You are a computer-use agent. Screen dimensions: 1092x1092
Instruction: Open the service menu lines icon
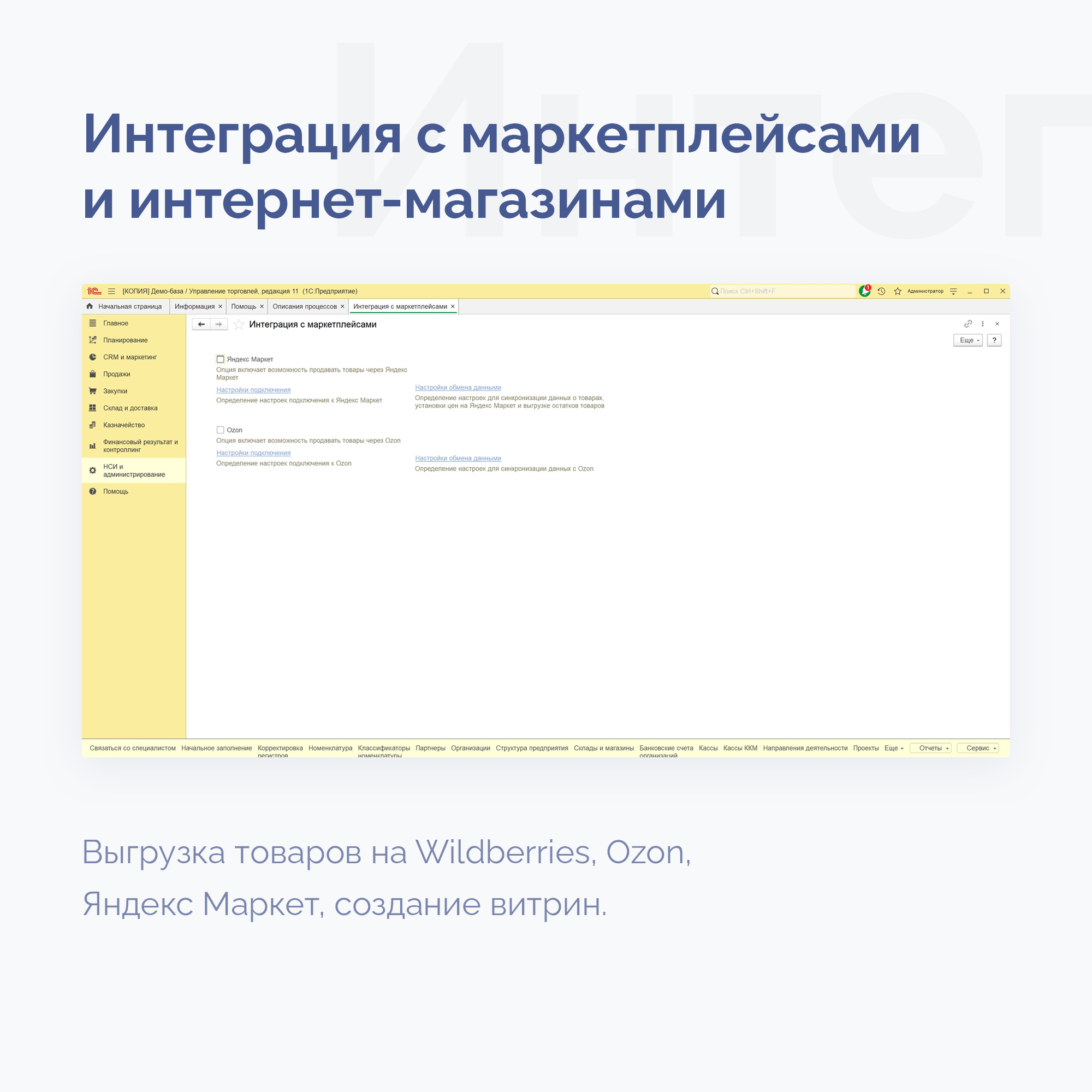click(x=953, y=291)
